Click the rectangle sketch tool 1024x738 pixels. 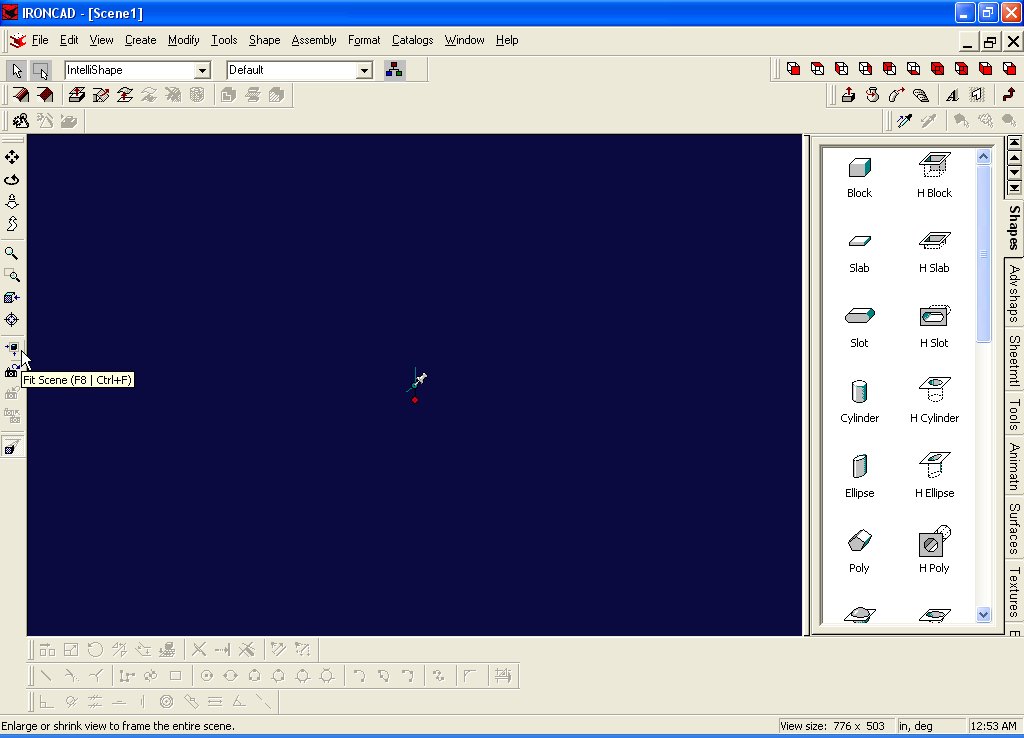(175, 675)
